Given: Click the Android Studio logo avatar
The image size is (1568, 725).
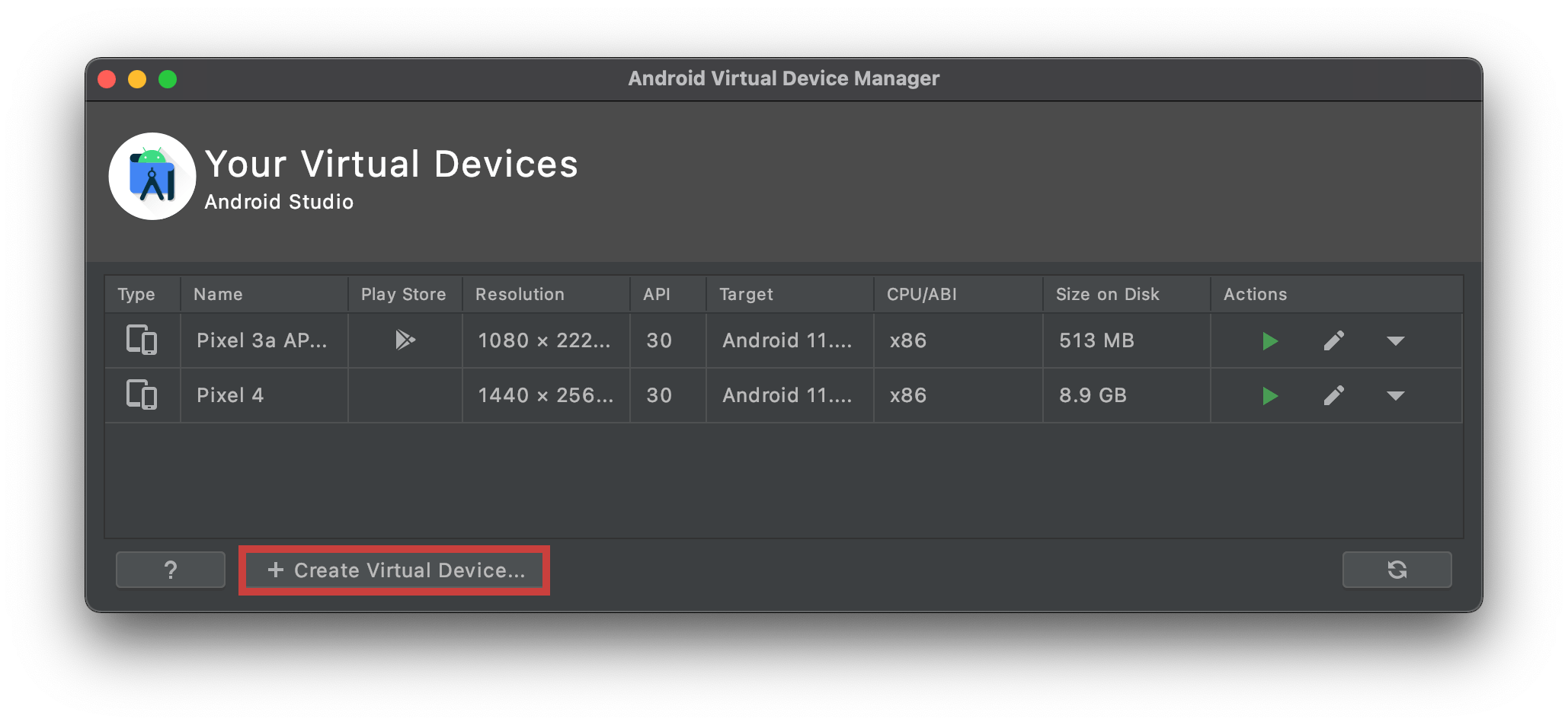Looking at the screenshot, I should (152, 176).
